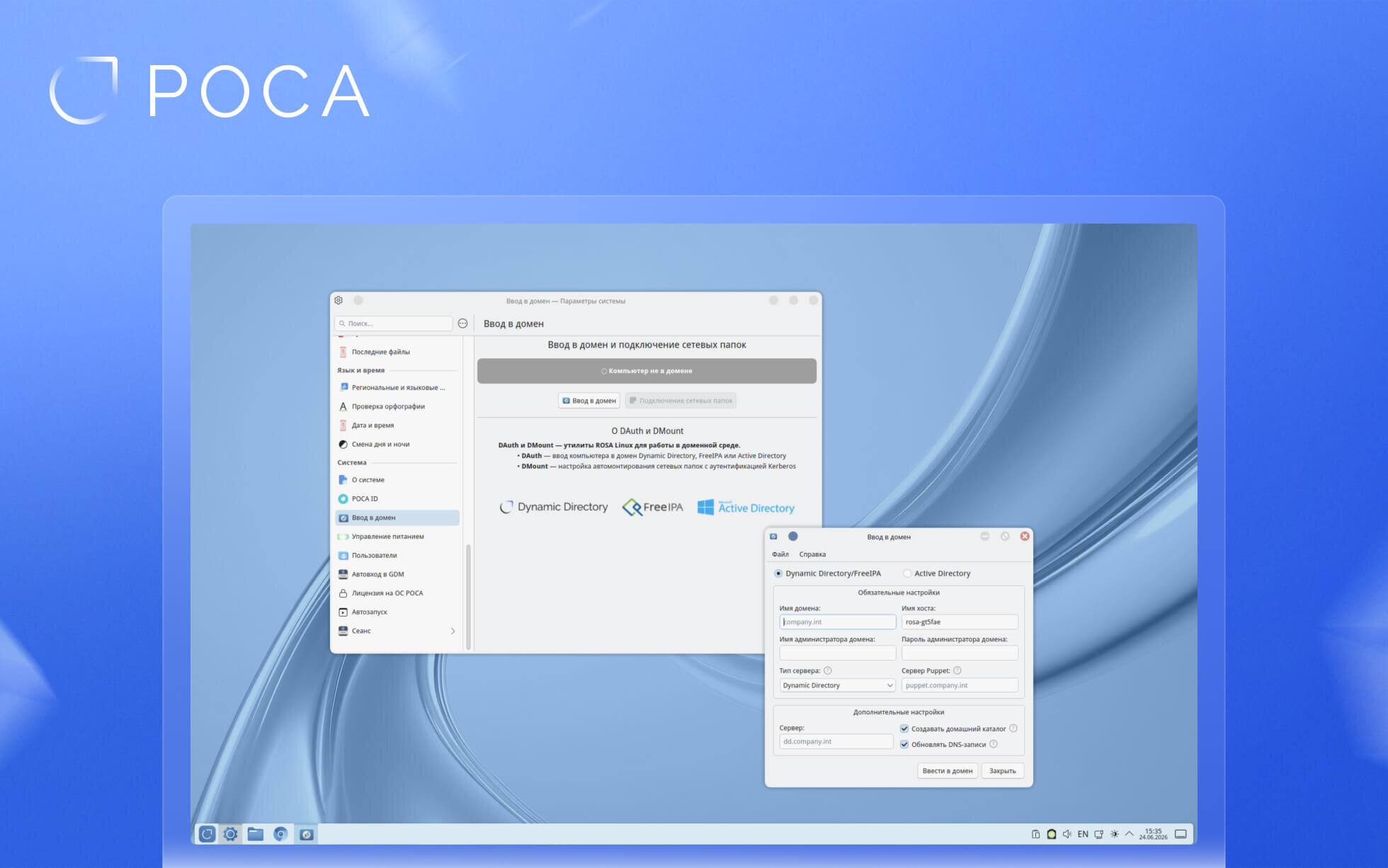Open Автозапуск settings page
1388x868 pixels.
[x=397, y=612]
